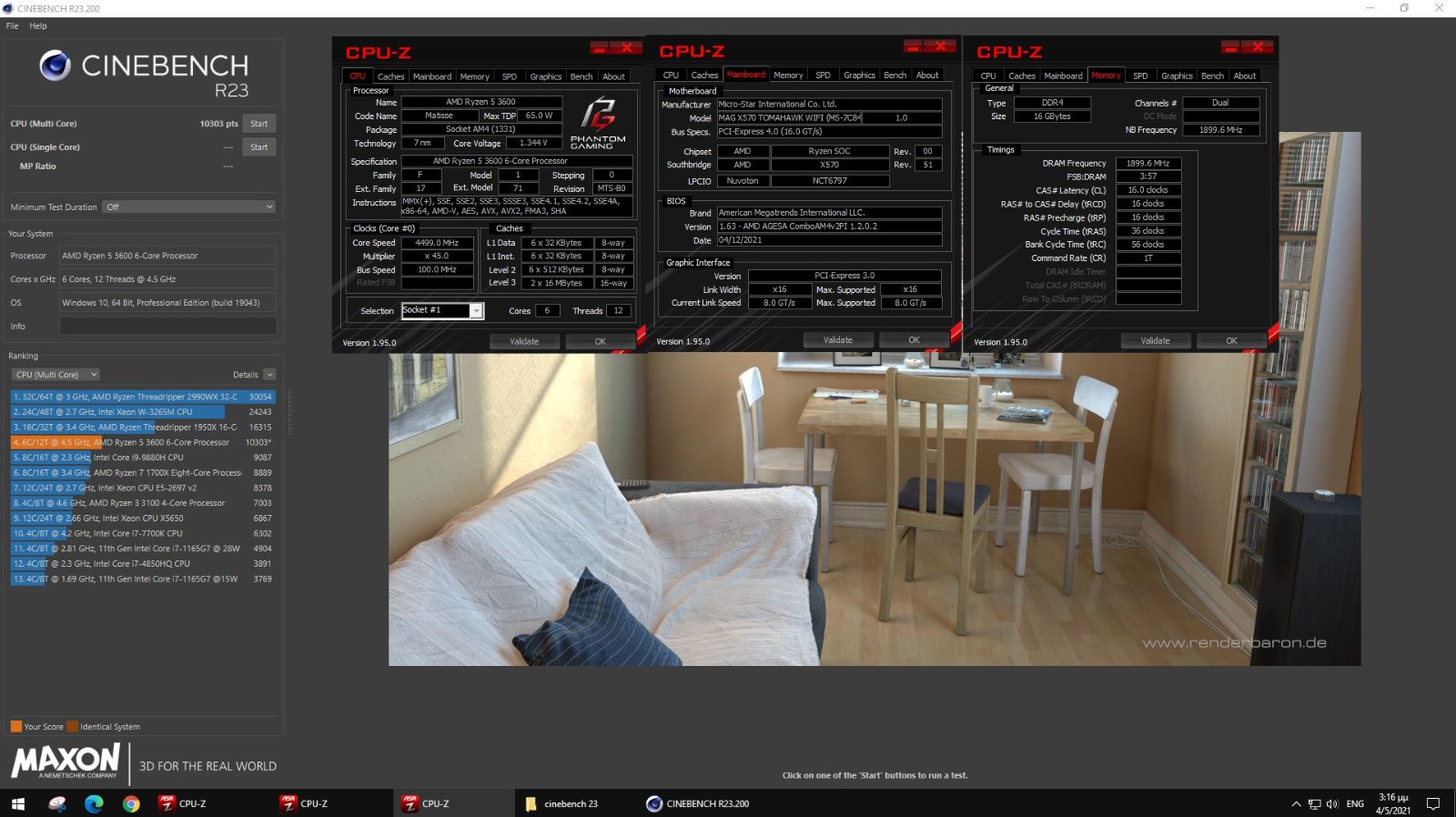The height and width of the screenshot is (817, 1456).
Task: Select the Xeon X5650 ranking row
Action: click(143, 519)
